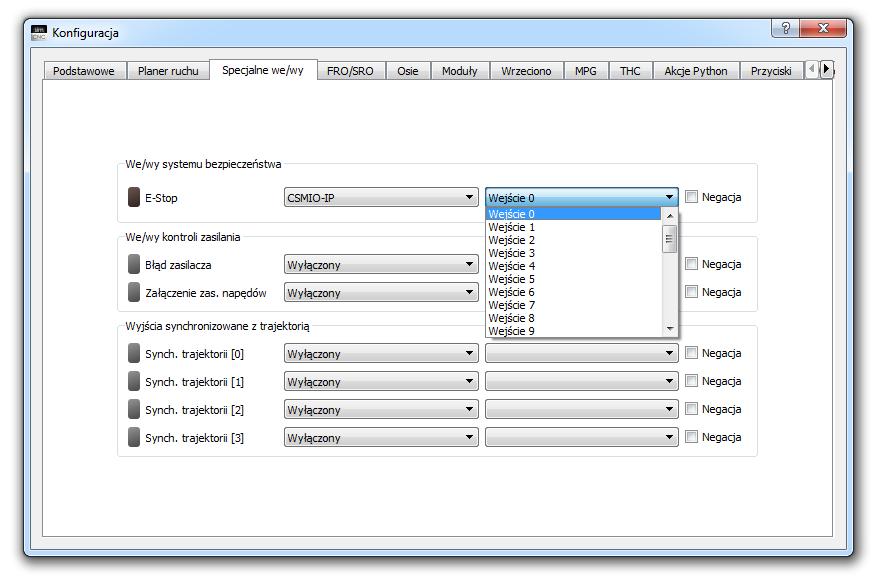
Task: Open the MPG tab
Action: (585, 71)
